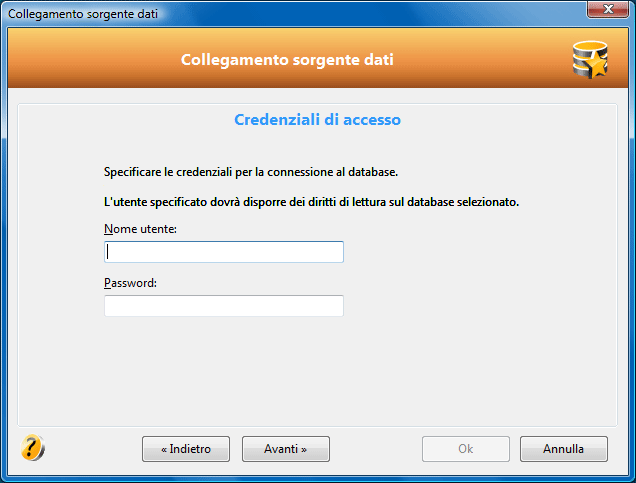Click the Credenziali di accesso heading
Viewport: 636px width, 483px height.
318,120
